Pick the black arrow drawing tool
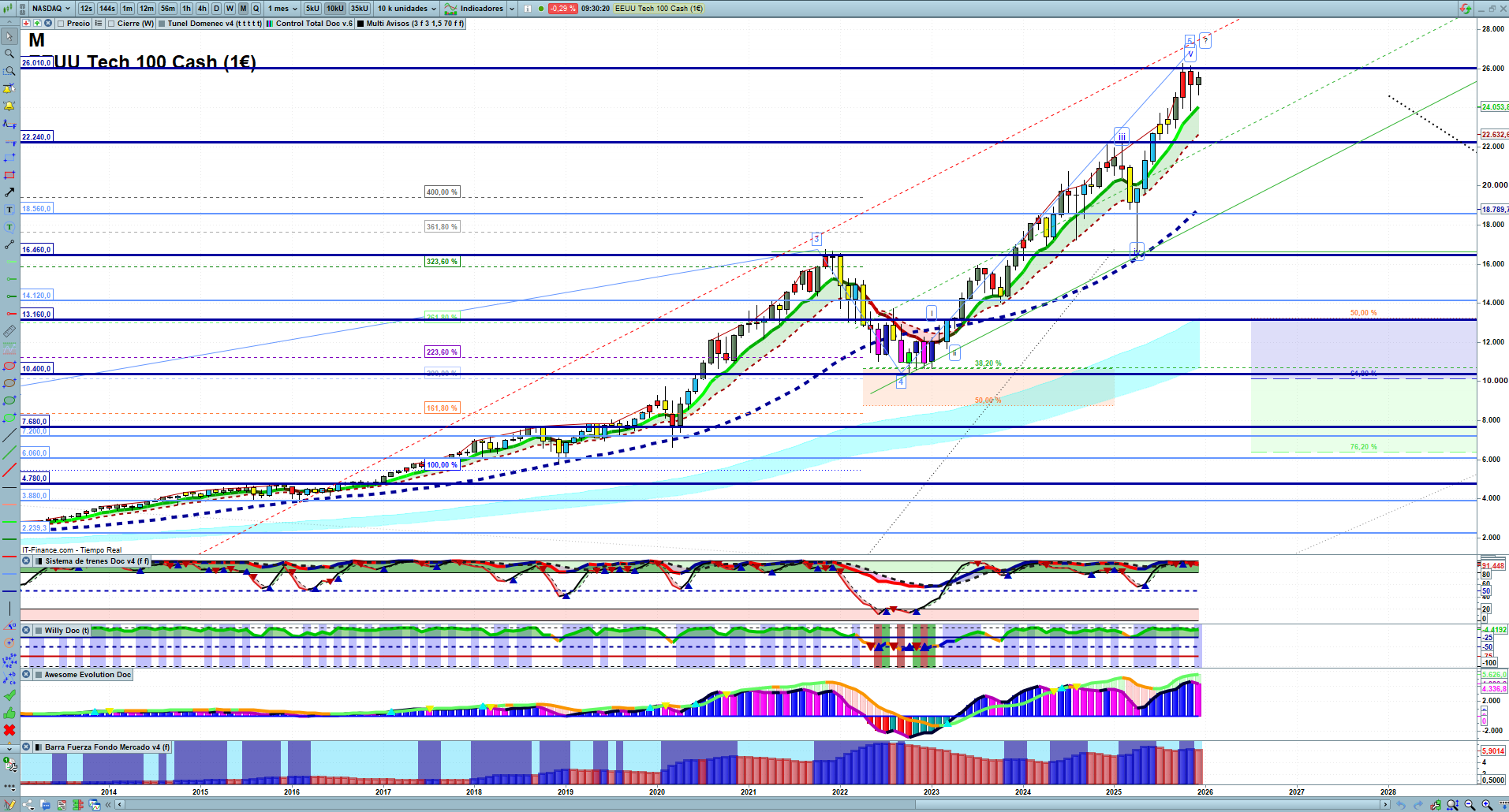The image size is (1509, 812). pos(9,192)
